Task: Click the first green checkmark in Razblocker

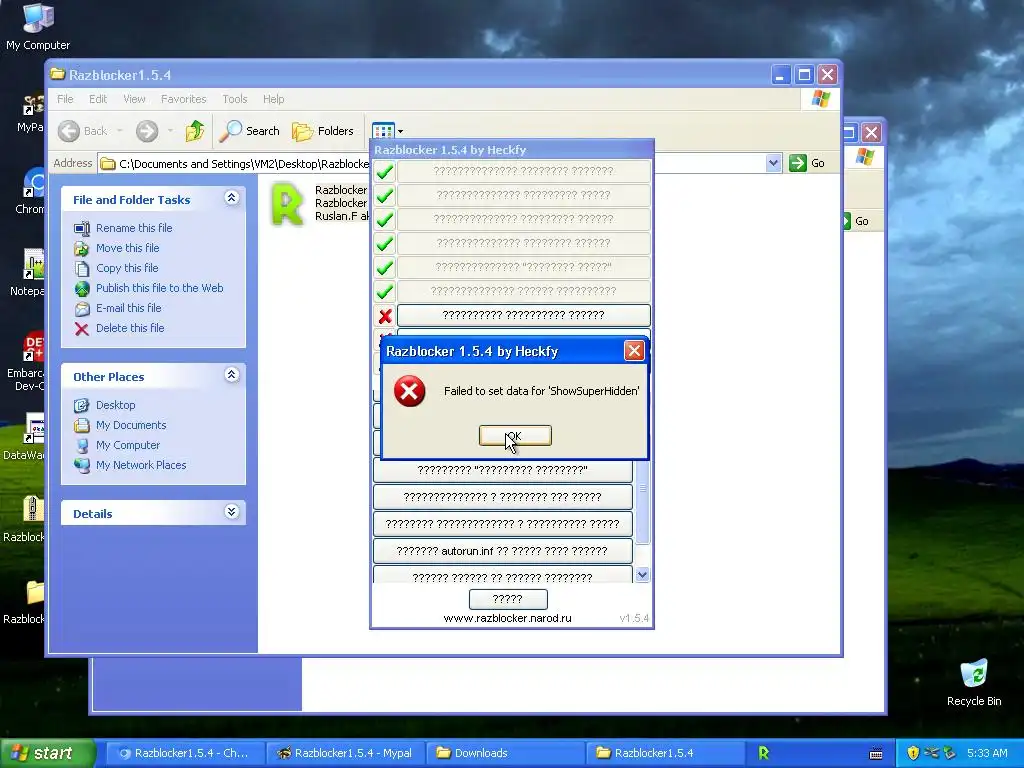Action: tap(385, 172)
